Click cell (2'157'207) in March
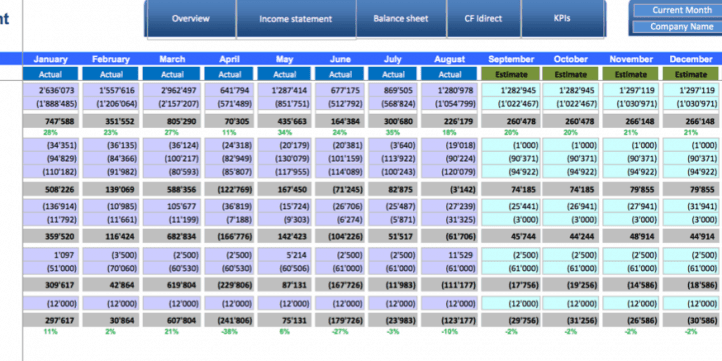This screenshot has width=722, height=361. (x=172, y=104)
